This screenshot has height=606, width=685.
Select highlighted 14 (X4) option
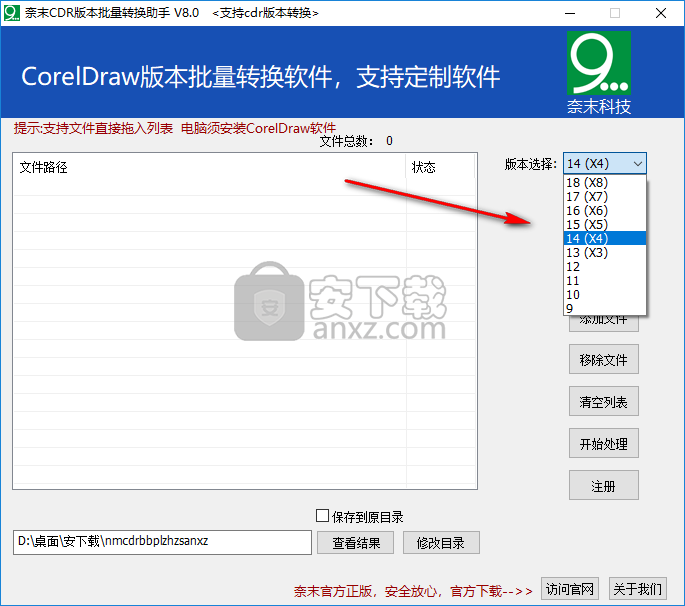tap(586, 239)
